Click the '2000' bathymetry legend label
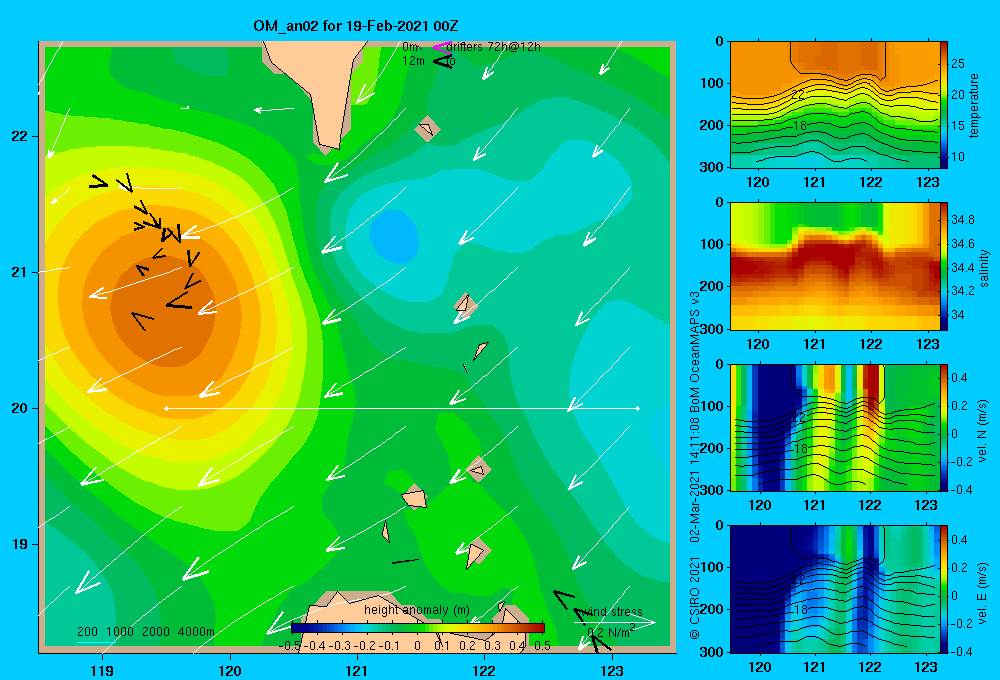This screenshot has width=1000, height=680. [x=156, y=632]
